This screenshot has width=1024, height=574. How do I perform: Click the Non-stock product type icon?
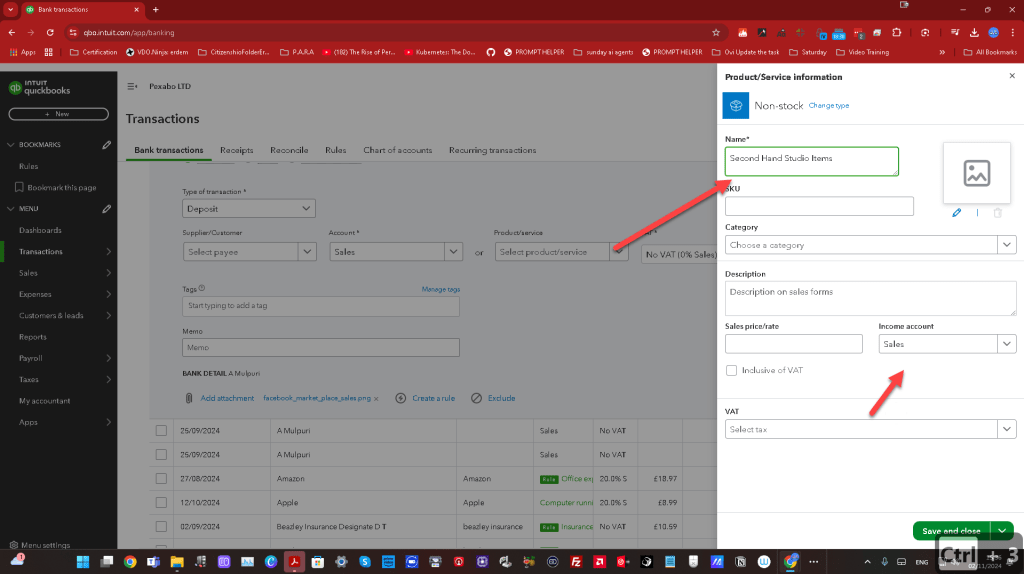(x=735, y=106)
